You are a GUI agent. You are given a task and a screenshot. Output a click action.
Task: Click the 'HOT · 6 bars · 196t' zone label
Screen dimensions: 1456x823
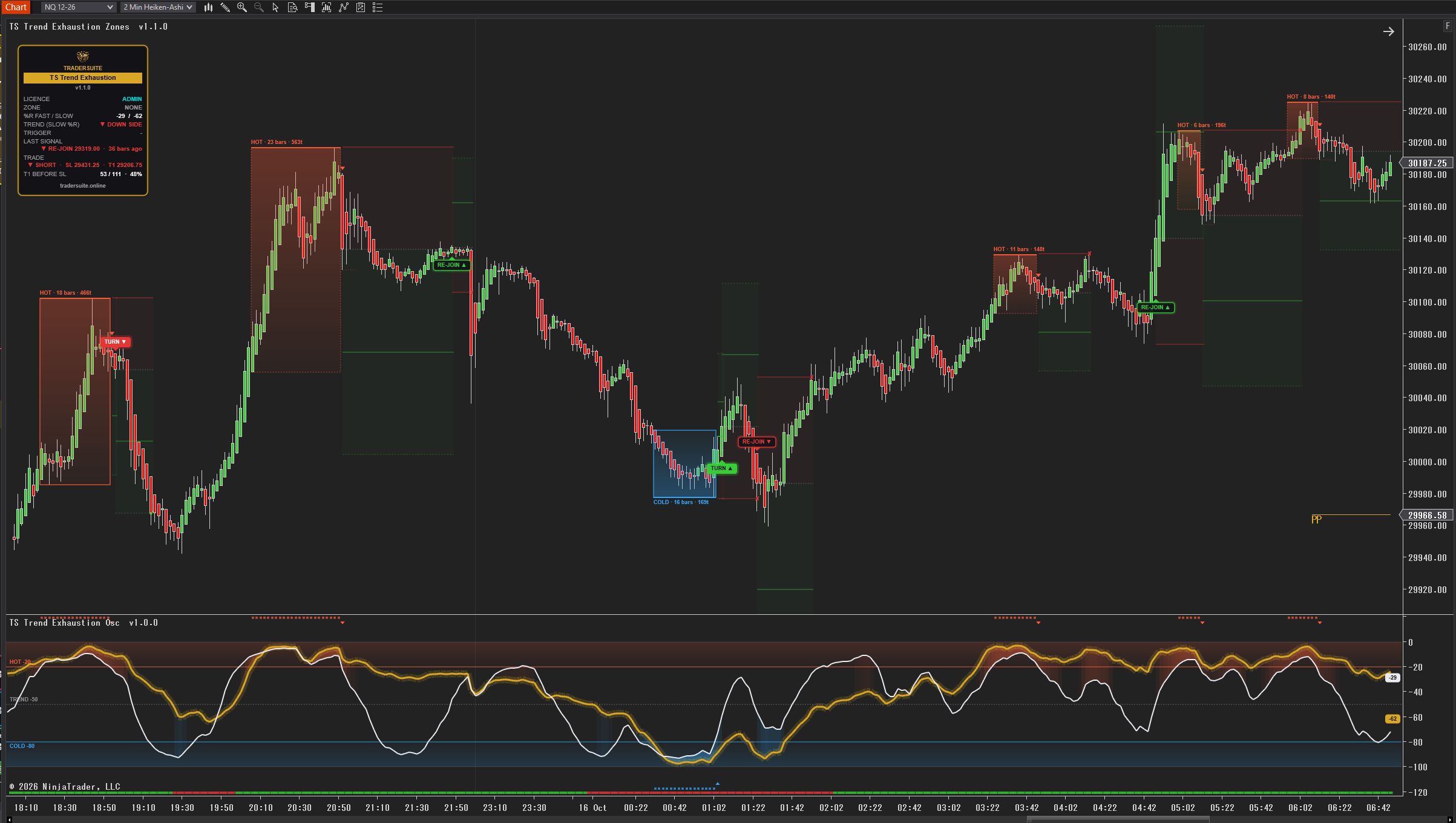click(1202, 125)
